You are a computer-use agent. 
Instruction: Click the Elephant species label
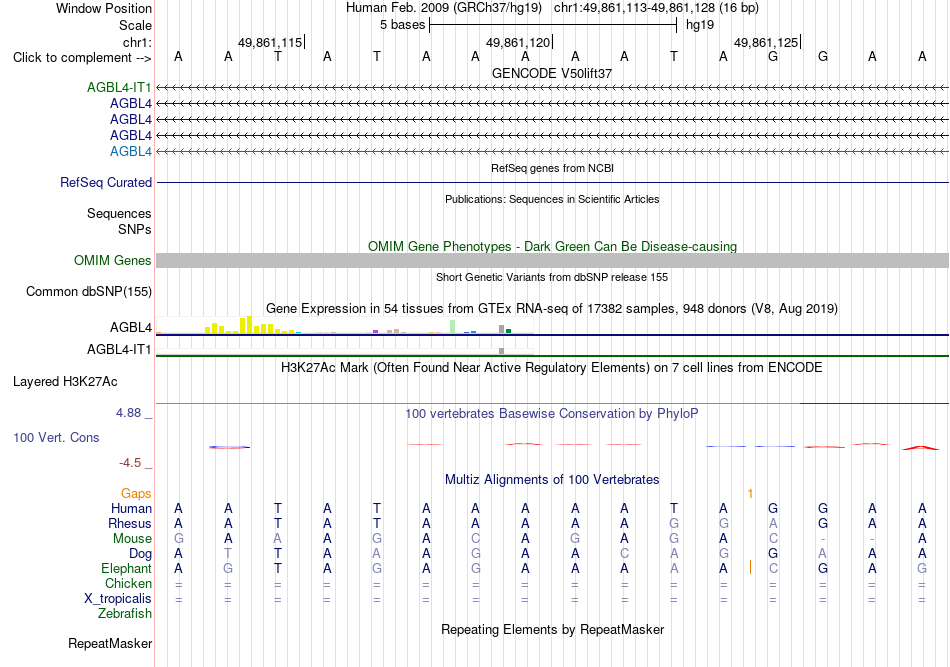point(126,568)
